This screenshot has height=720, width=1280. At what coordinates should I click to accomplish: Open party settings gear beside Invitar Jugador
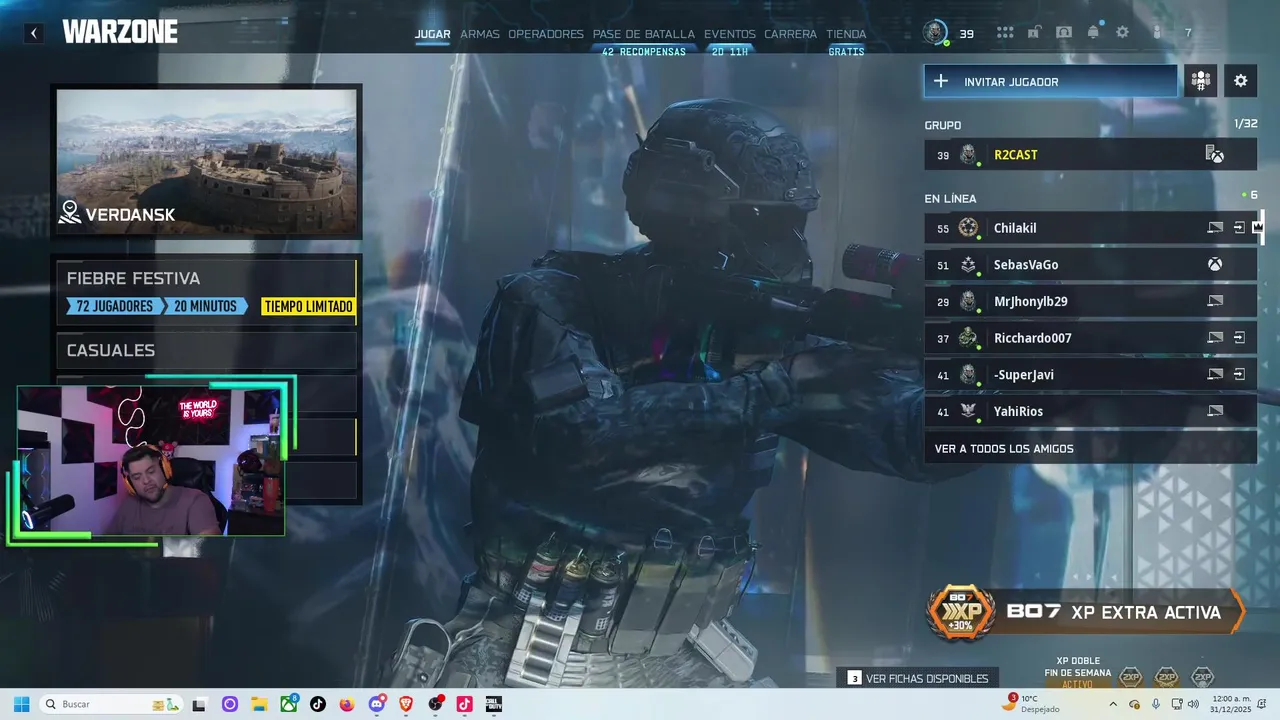[x=1241, y=81]
